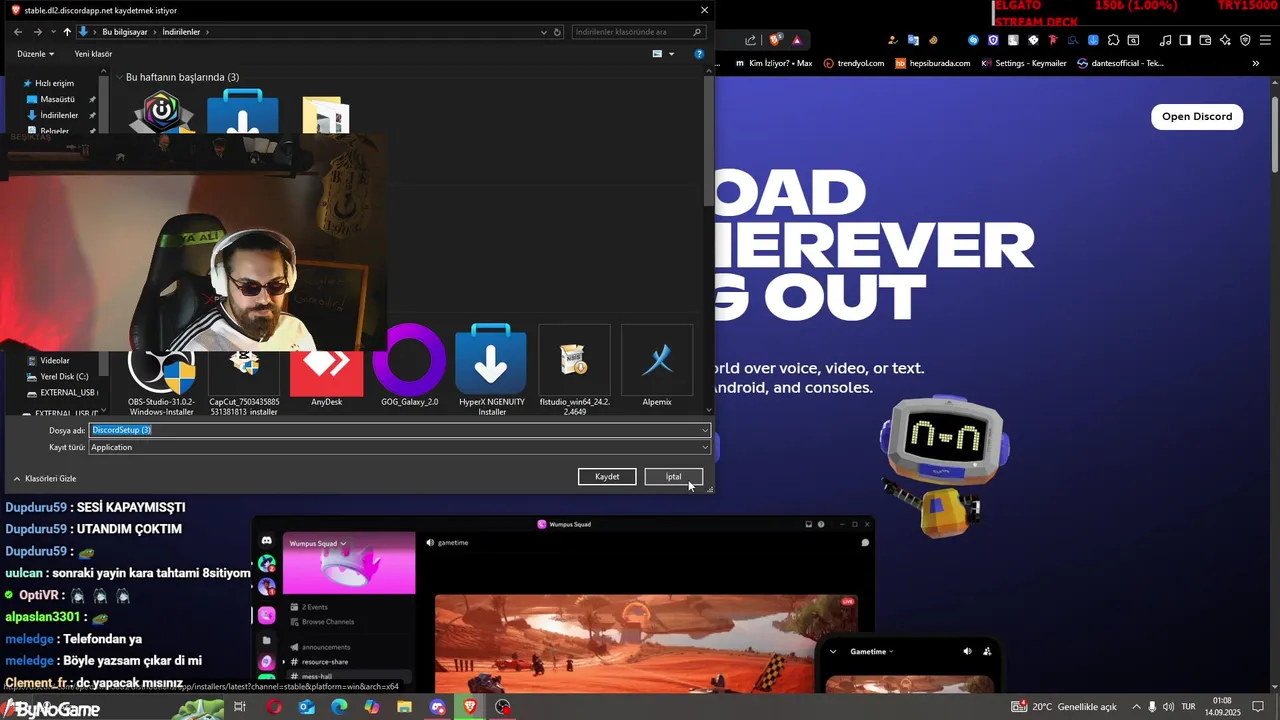Open hepsiburada.com bookmark
The width and height of the screenshot is (1280, 720).
point(933,63)
